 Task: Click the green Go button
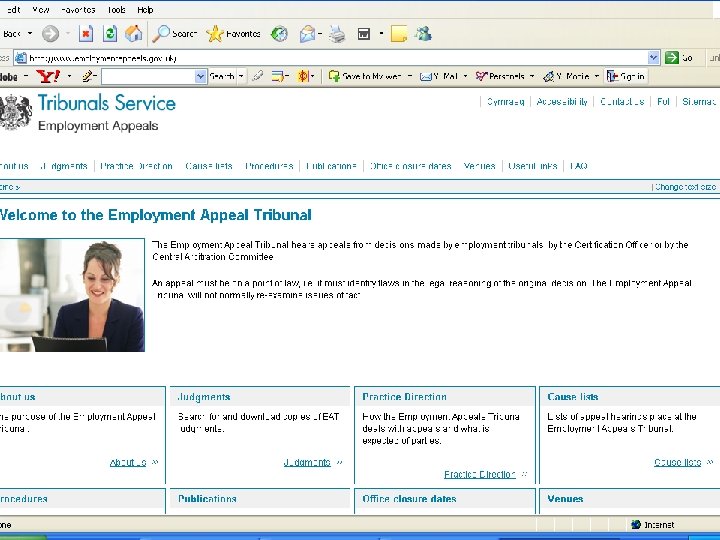click(679, 58)
